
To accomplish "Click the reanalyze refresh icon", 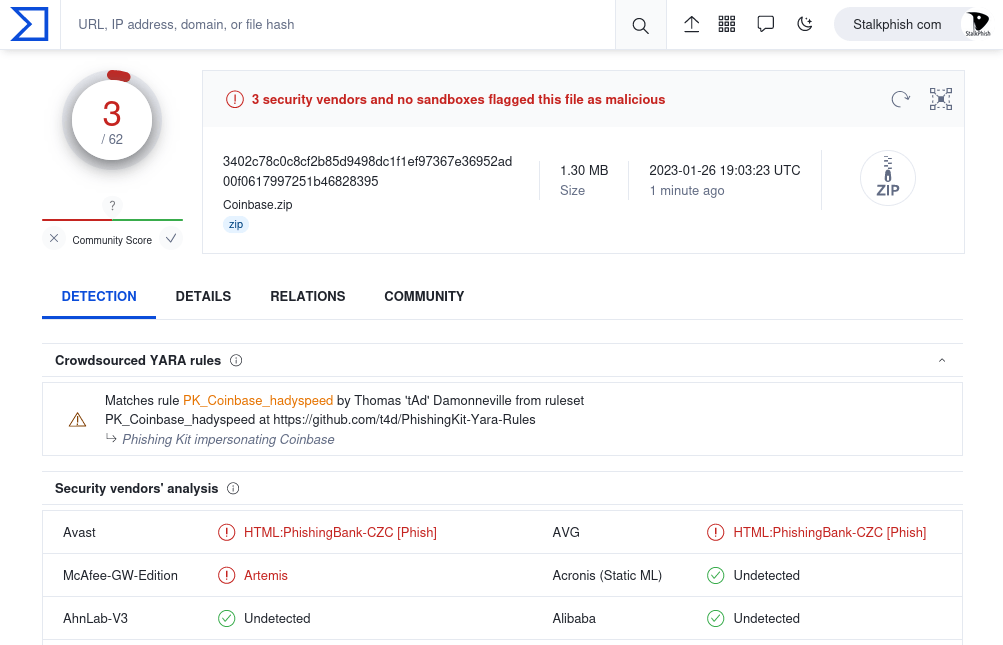I will coord(901,98).
